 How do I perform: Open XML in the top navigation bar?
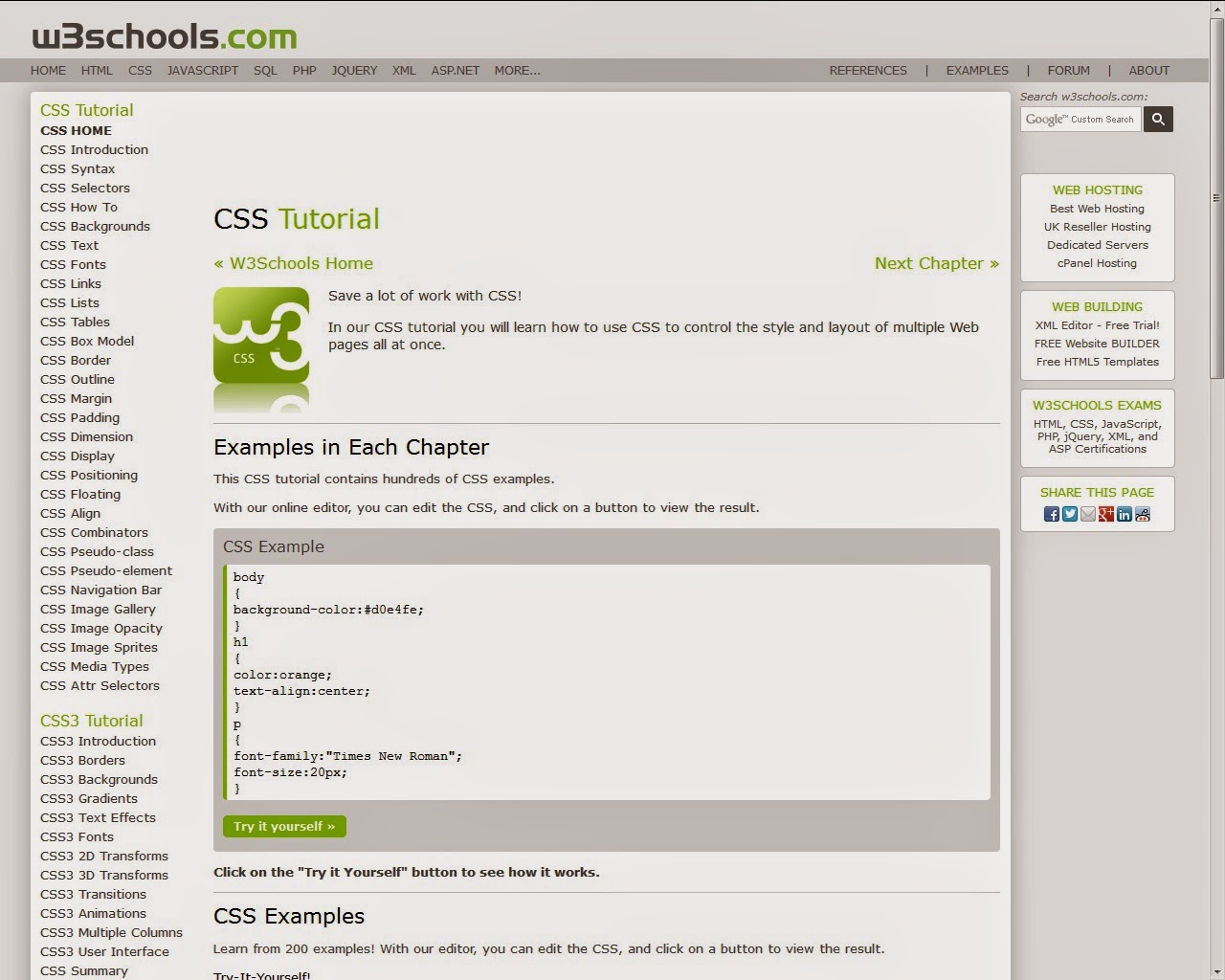(x=404, y=70)
